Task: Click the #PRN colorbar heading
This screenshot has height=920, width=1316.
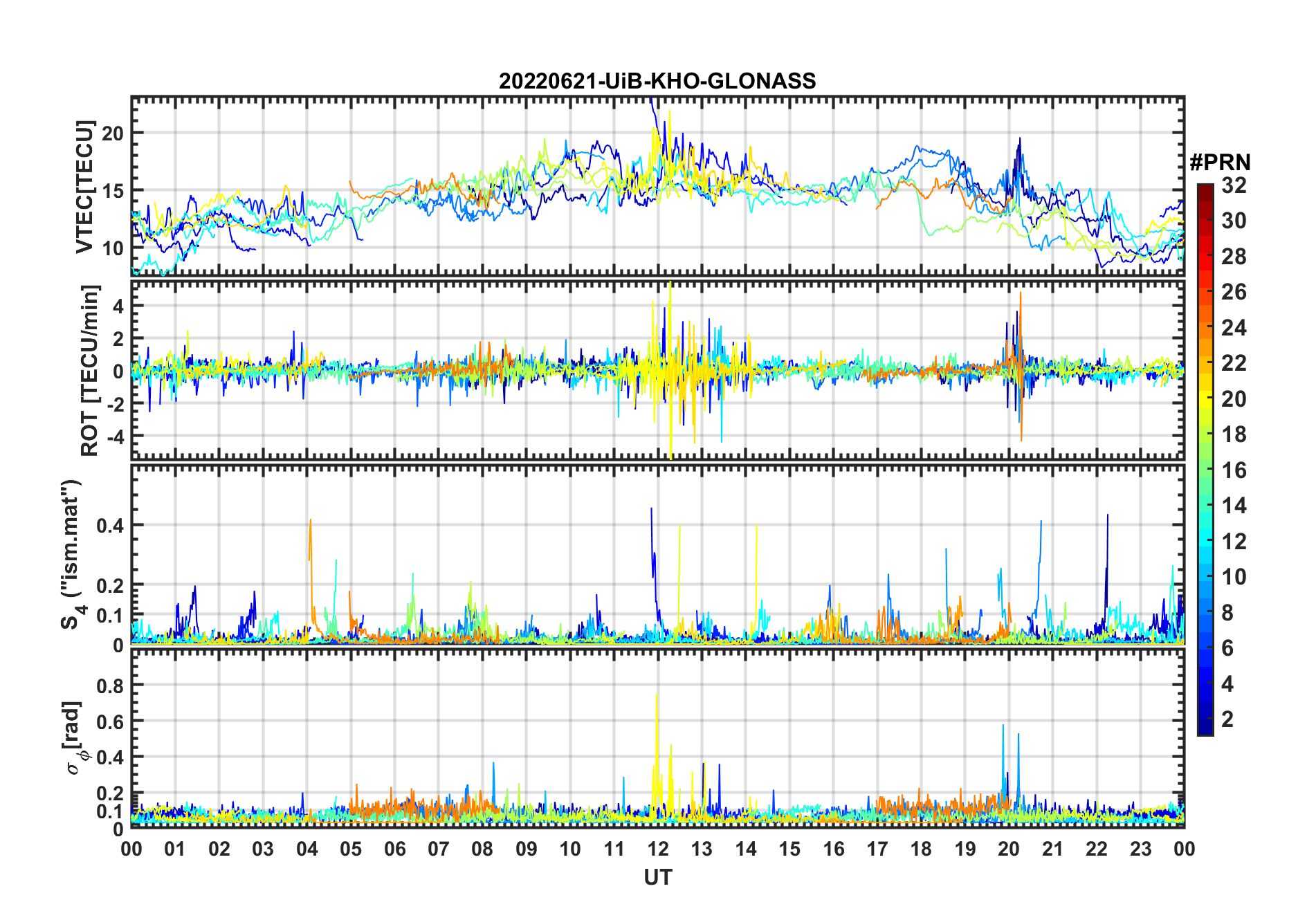Action: pos(1220,163)
